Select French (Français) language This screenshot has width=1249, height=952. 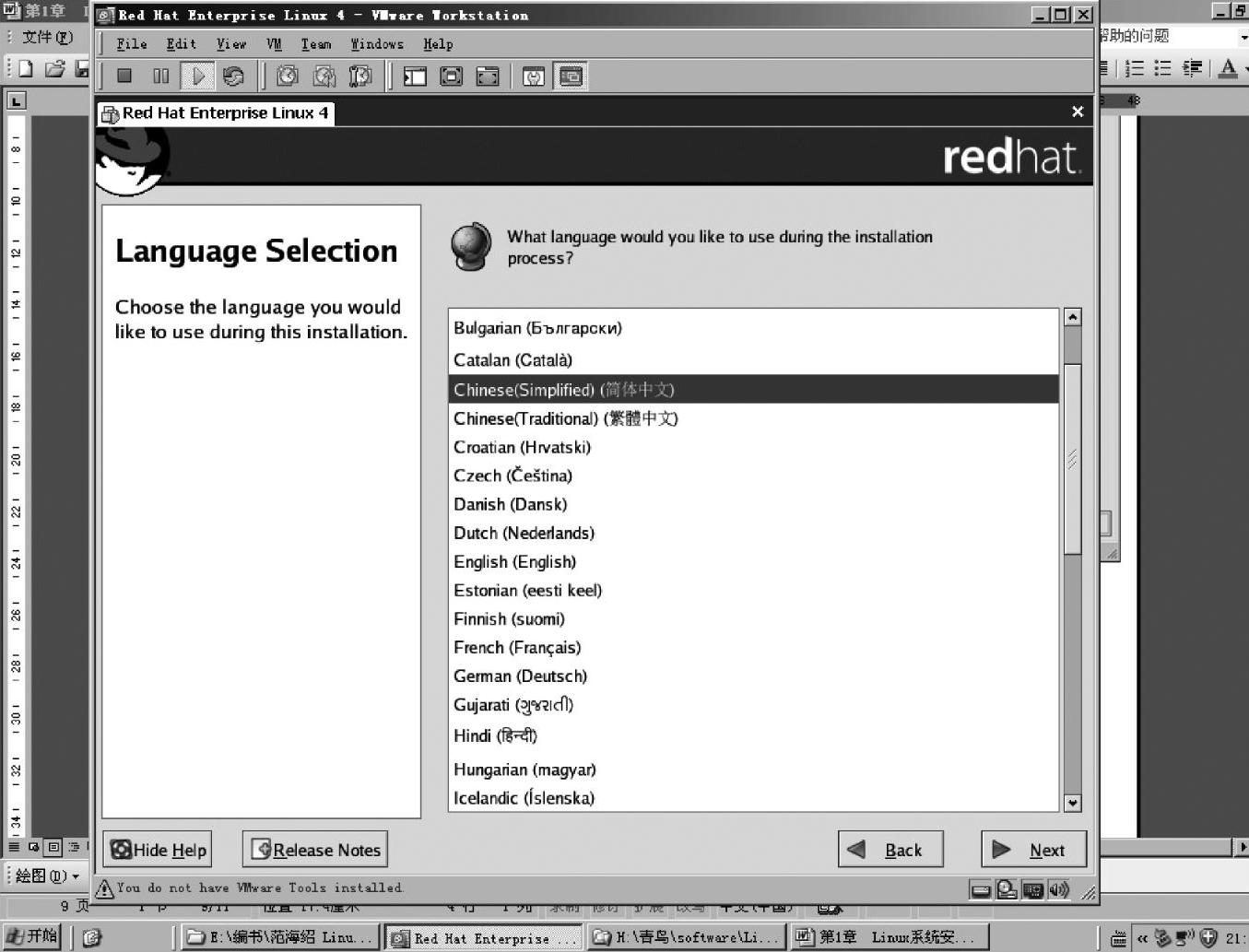click(753, 647)
